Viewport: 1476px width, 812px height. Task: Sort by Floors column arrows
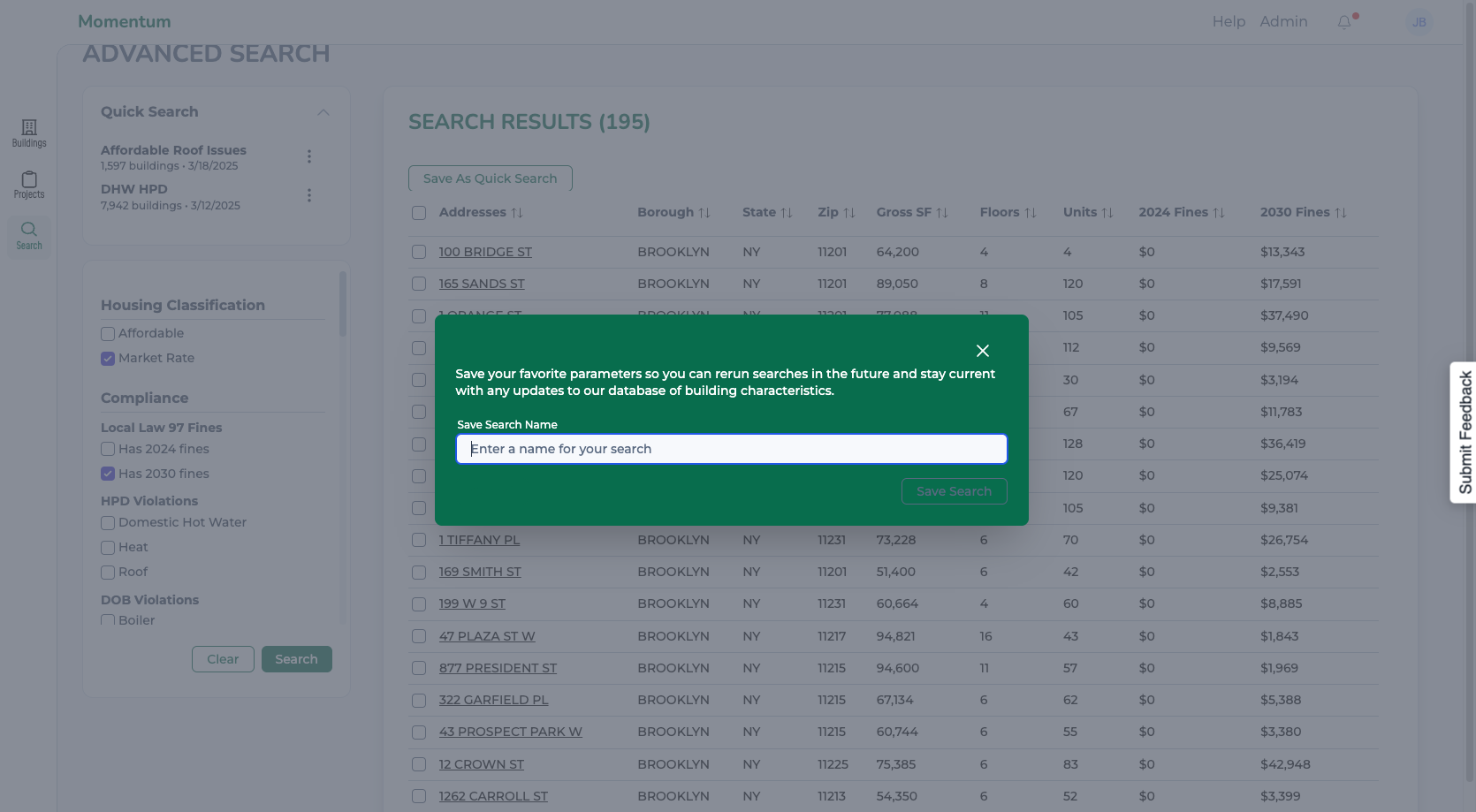point(1031,213)
